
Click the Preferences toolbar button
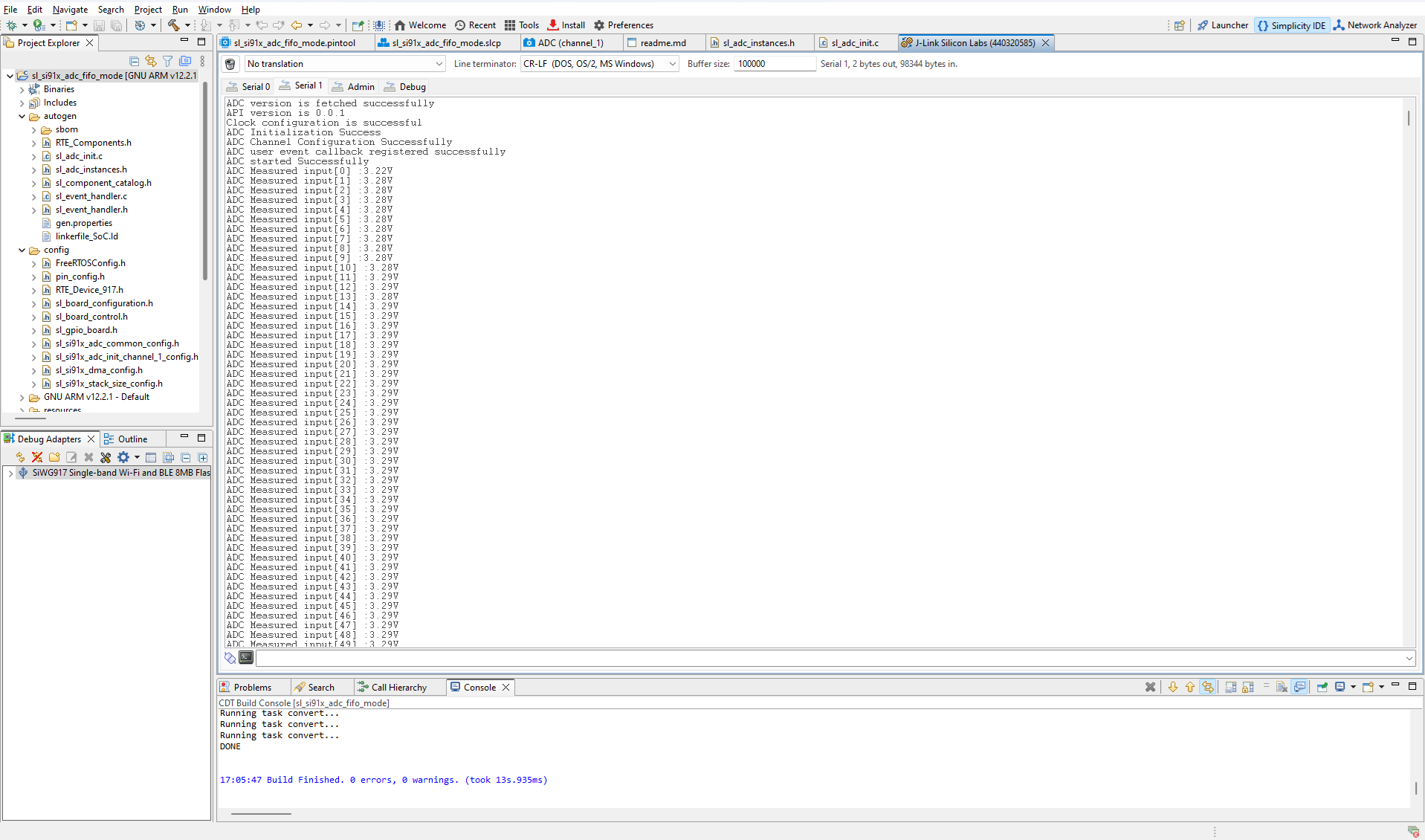tap(624, 25)
